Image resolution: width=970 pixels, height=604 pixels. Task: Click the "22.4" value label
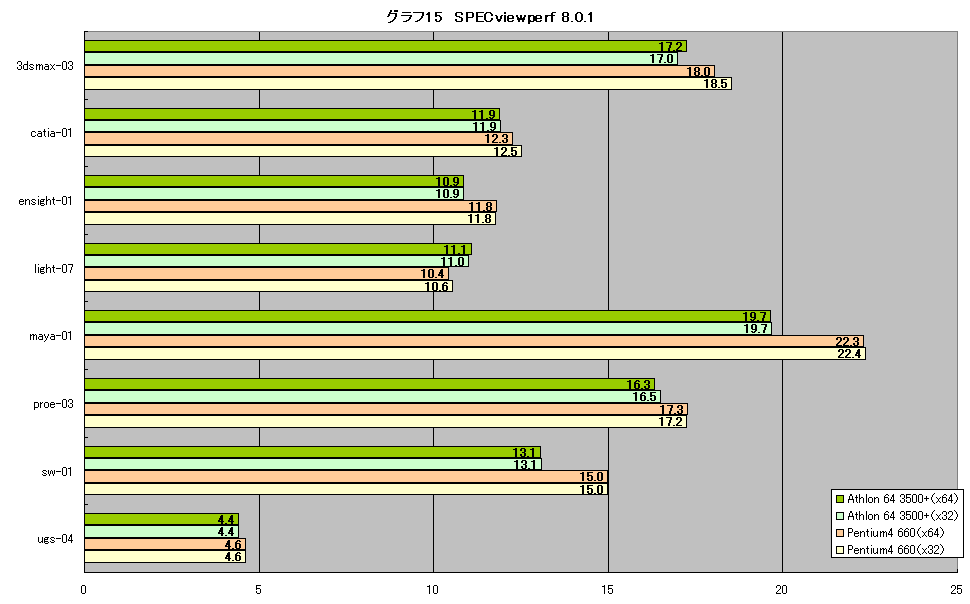pos(849,354)
